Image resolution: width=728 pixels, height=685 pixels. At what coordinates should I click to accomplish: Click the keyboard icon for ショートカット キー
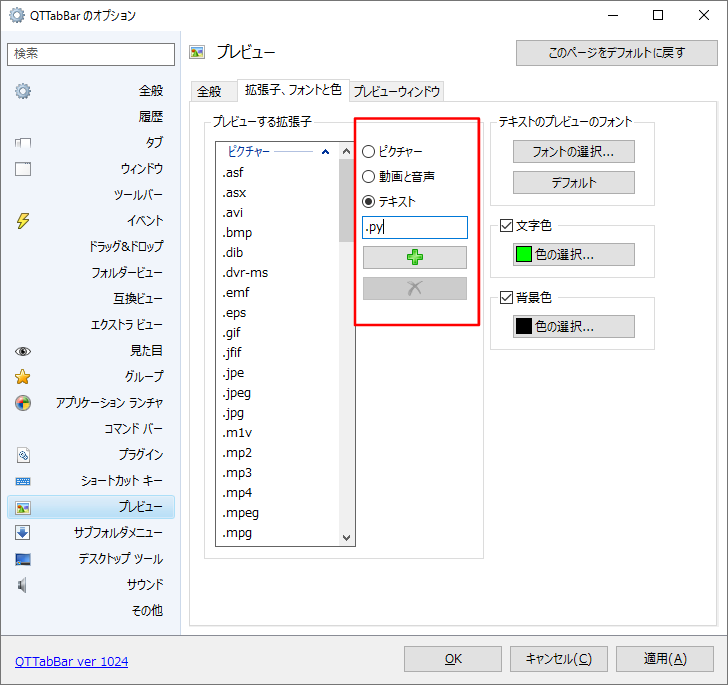[x=23, y=481]
